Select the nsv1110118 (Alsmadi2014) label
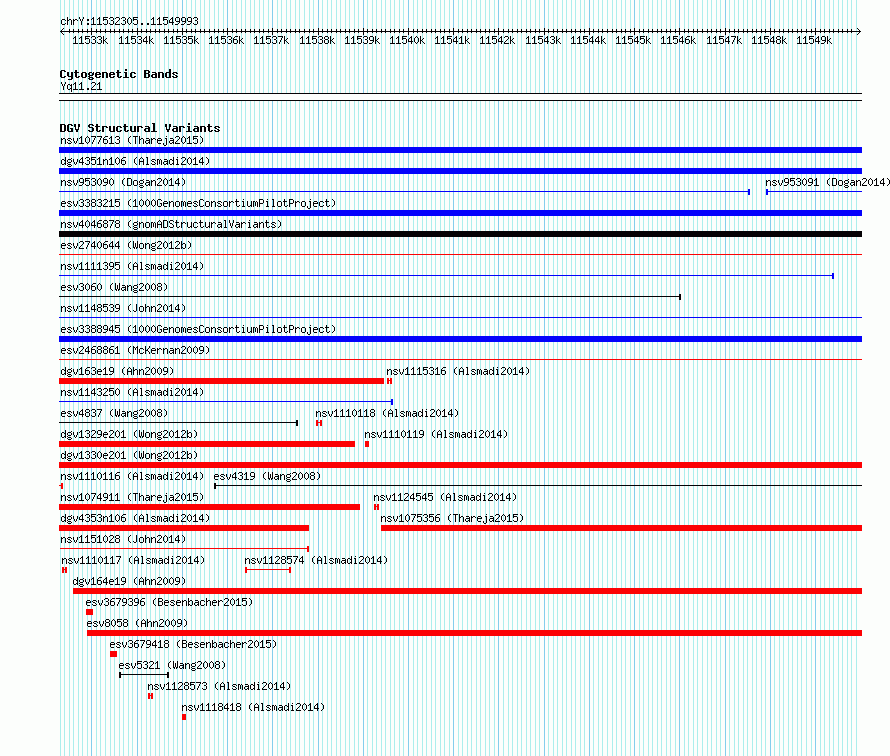 pos(387,413)
